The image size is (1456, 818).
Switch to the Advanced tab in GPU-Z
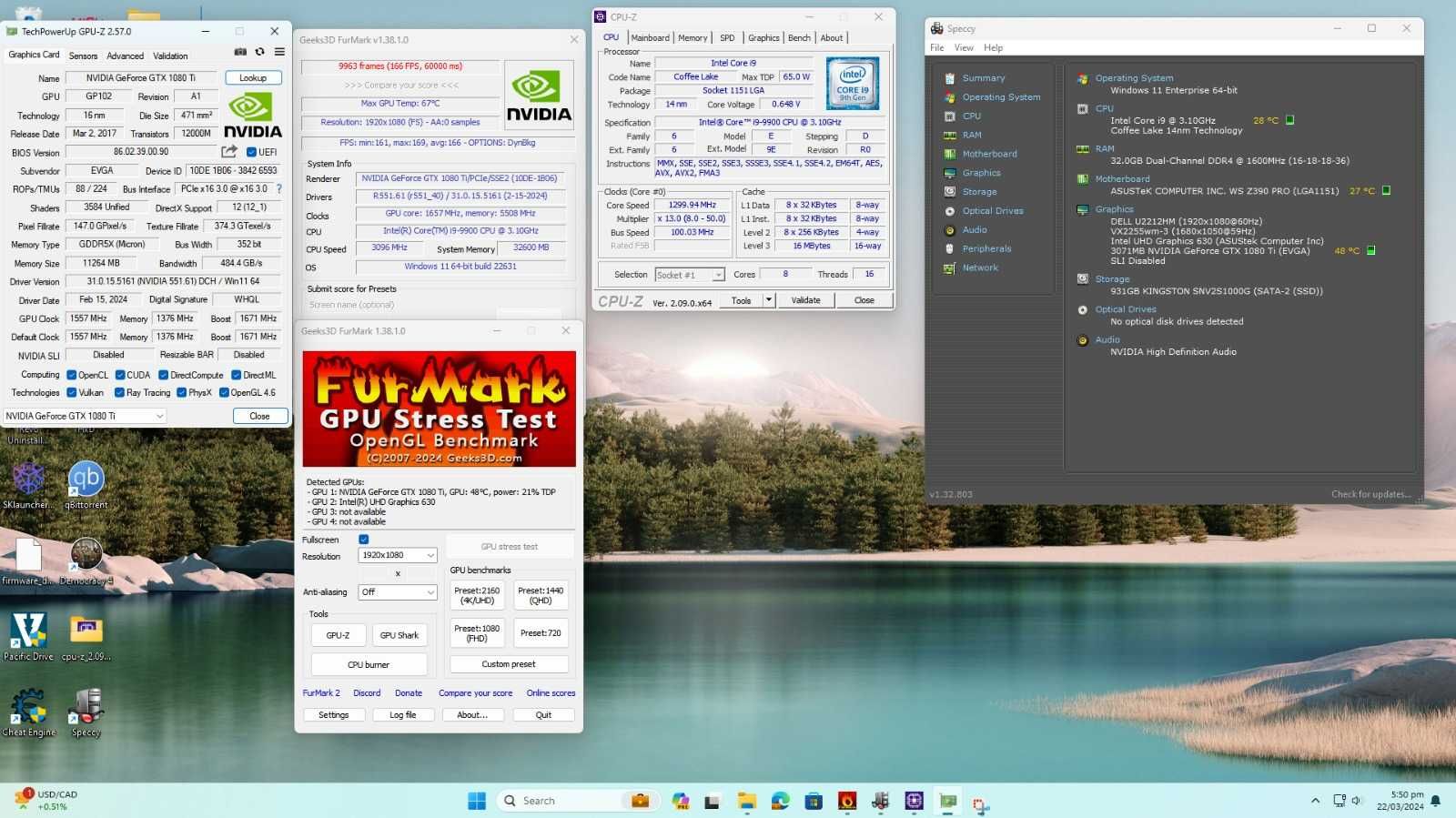click(x=126, y=56)
